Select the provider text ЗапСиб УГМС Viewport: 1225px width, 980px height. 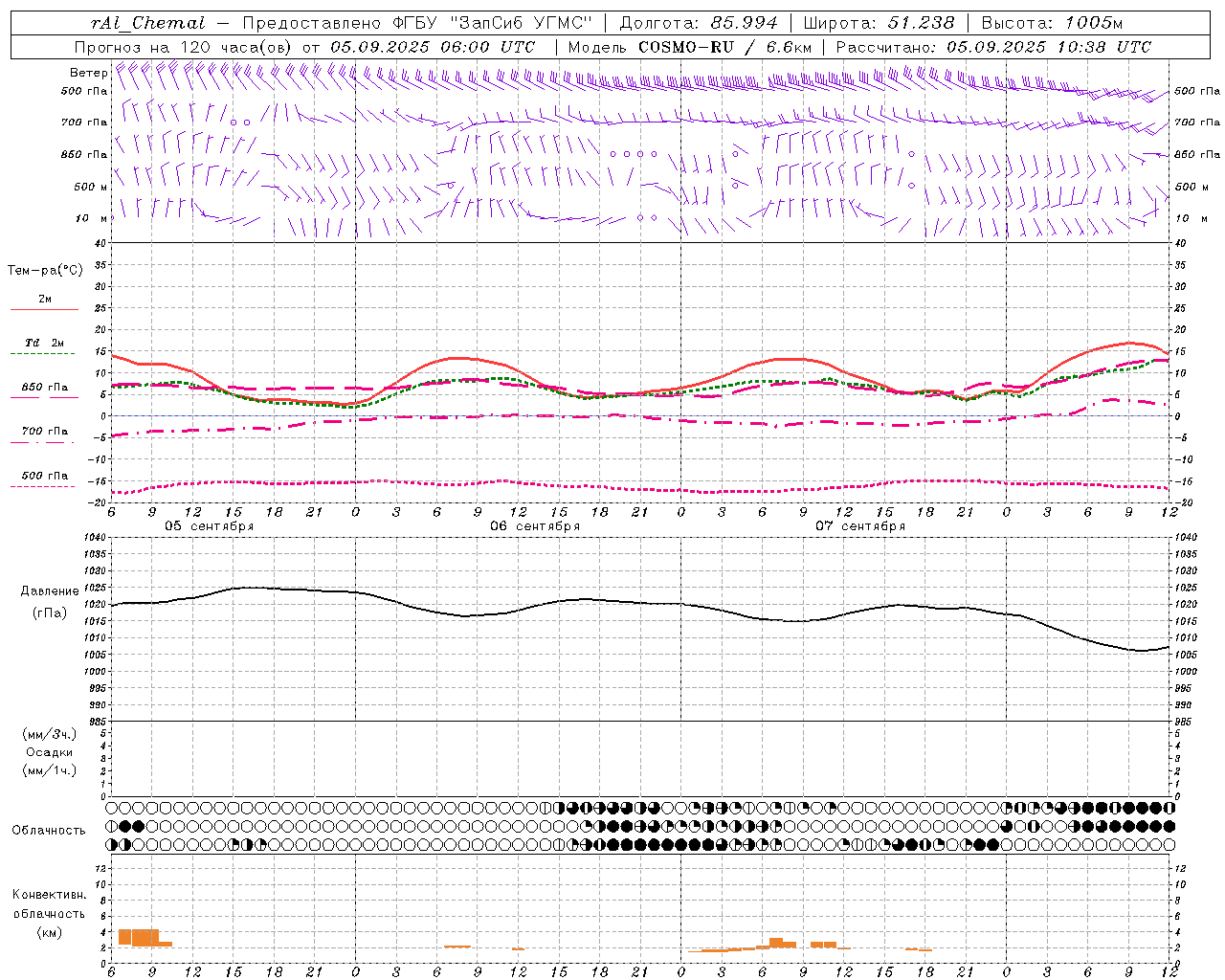(522, 24)
